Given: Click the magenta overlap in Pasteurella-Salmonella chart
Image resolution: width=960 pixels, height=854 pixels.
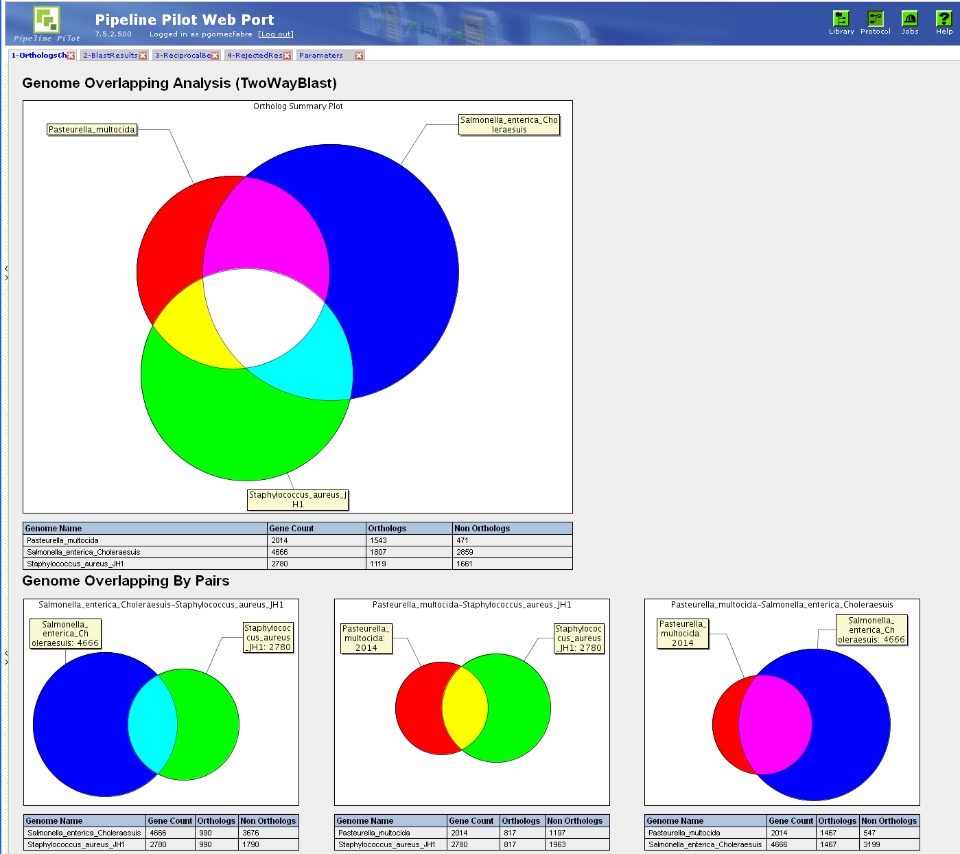Looking at the screenshot, I should coord(775,724).
